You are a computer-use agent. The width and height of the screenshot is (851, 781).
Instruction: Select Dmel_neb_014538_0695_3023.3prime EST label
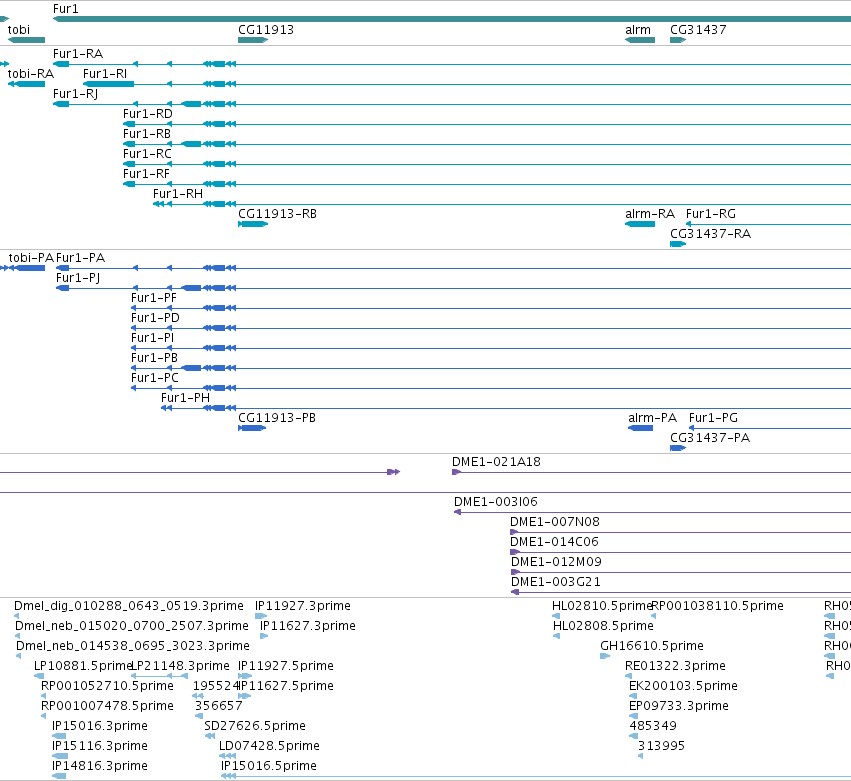click(133, 646)
